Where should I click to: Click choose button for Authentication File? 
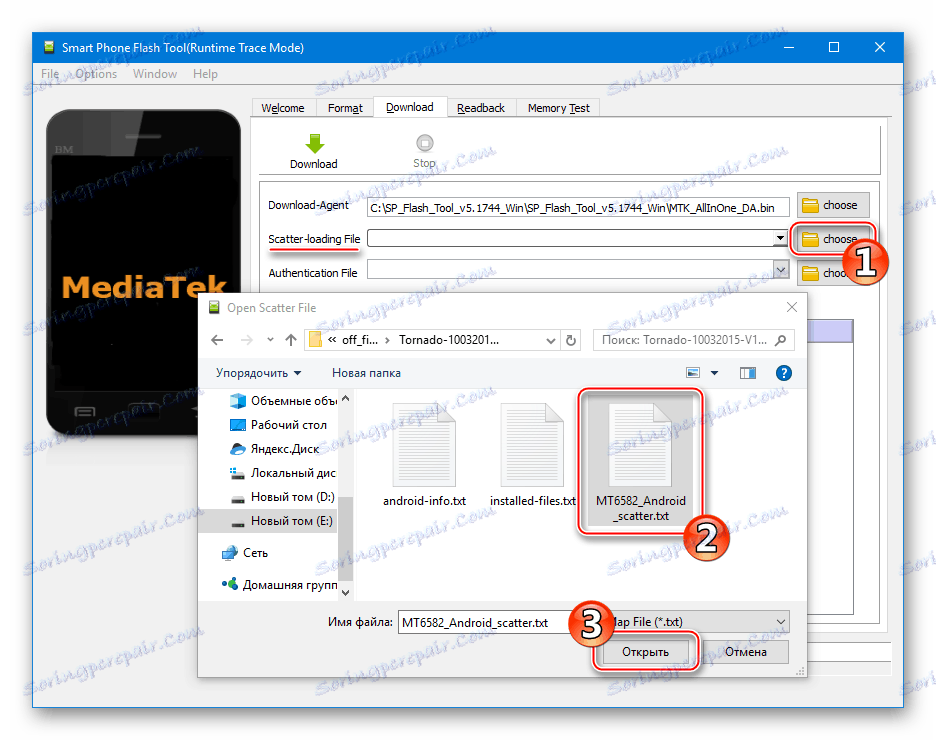point(827,273)
